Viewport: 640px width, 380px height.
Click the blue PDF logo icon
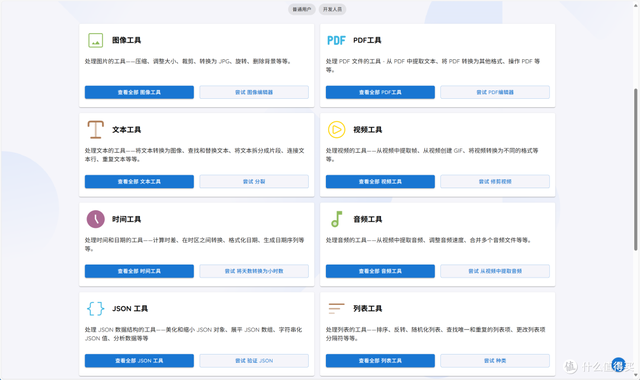pyautogui.click(x=336, y=40)
